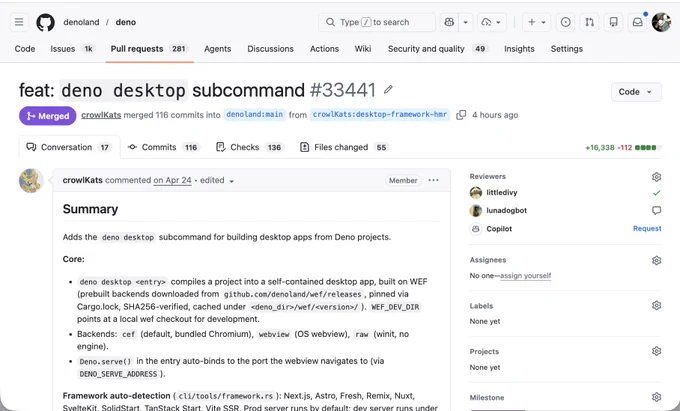
Task: Switch to the Commits tab
Action: [x=163, y=147]
